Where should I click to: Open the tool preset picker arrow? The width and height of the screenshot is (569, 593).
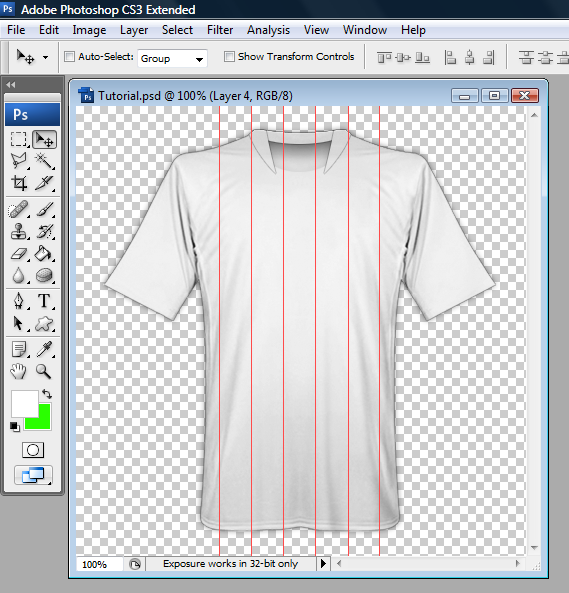(x=45, y=57)
